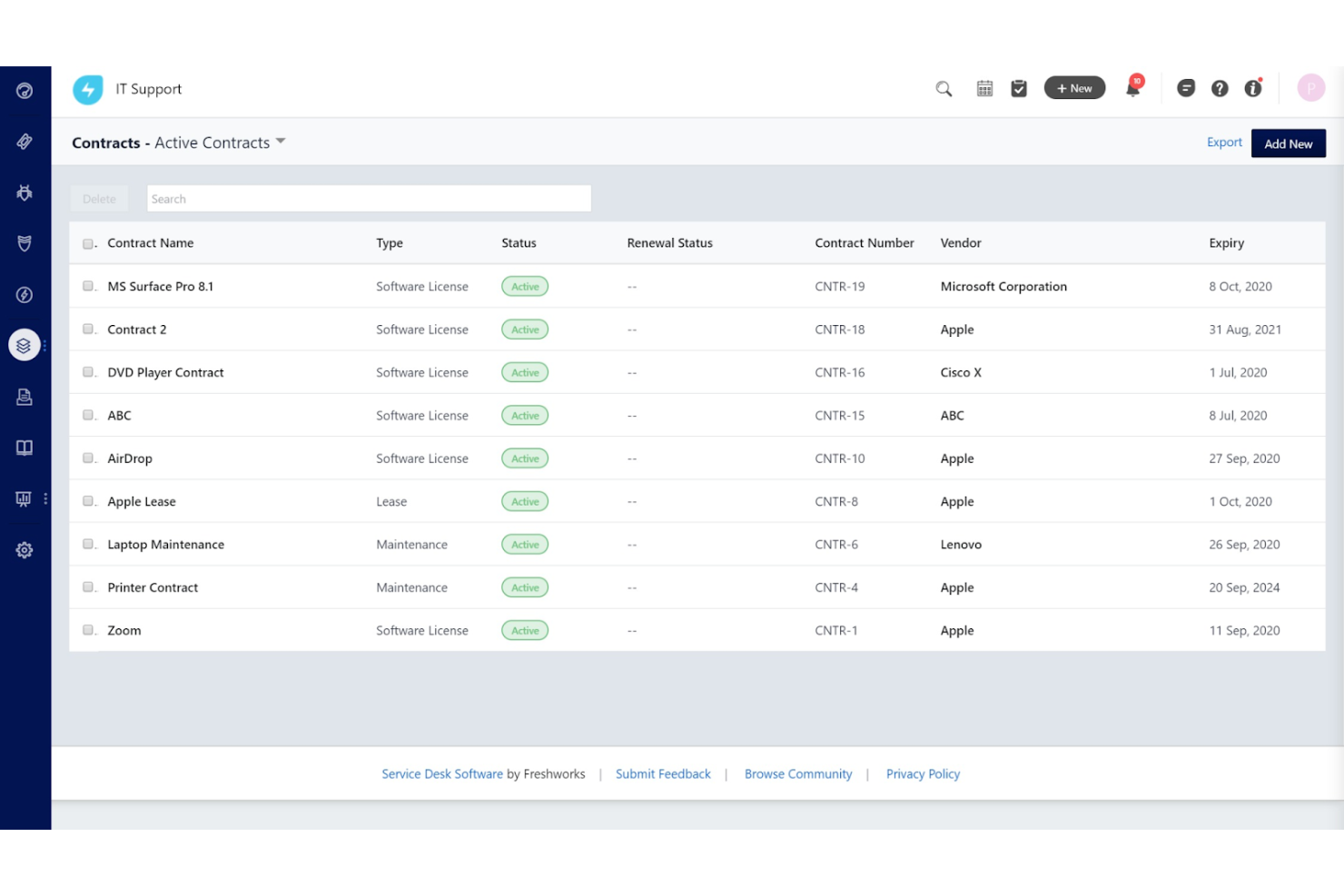Click the contracts Search field
The width and height of the screenshot is (1344, 896).
point(369,199)
